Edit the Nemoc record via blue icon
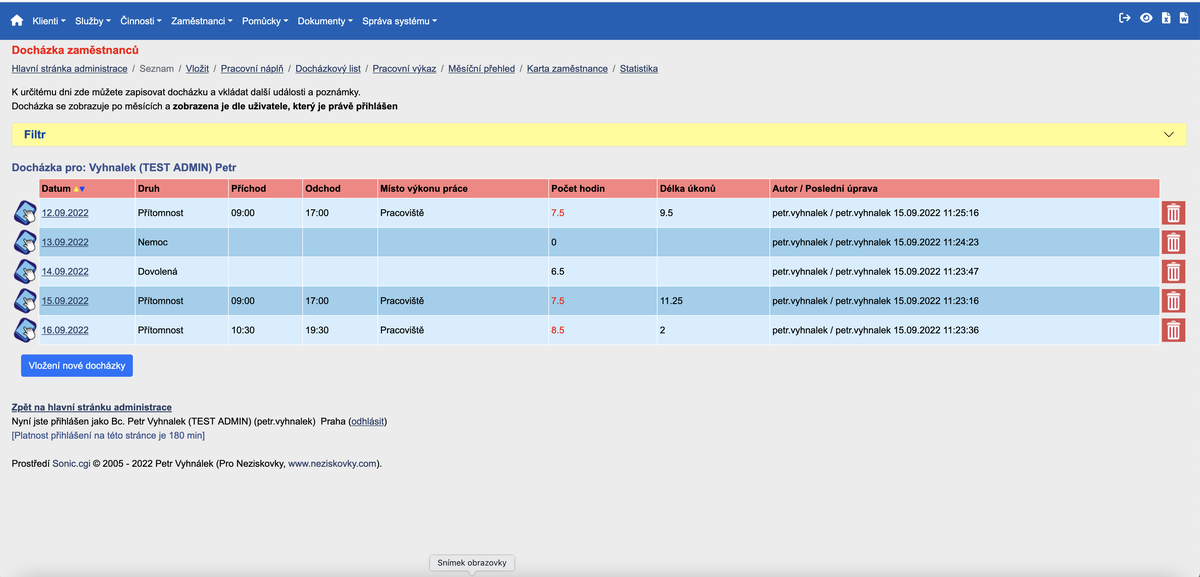 (x=23, y=241)
